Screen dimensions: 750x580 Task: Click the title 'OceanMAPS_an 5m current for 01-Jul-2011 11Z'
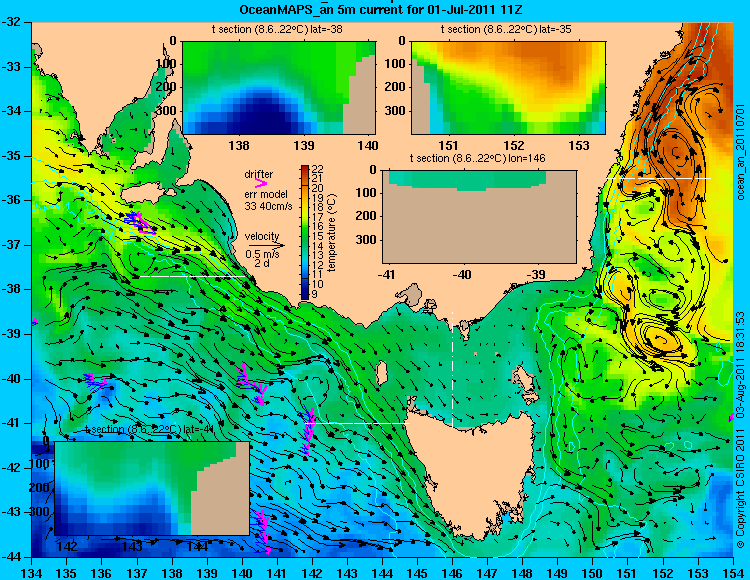coord(383,8)
